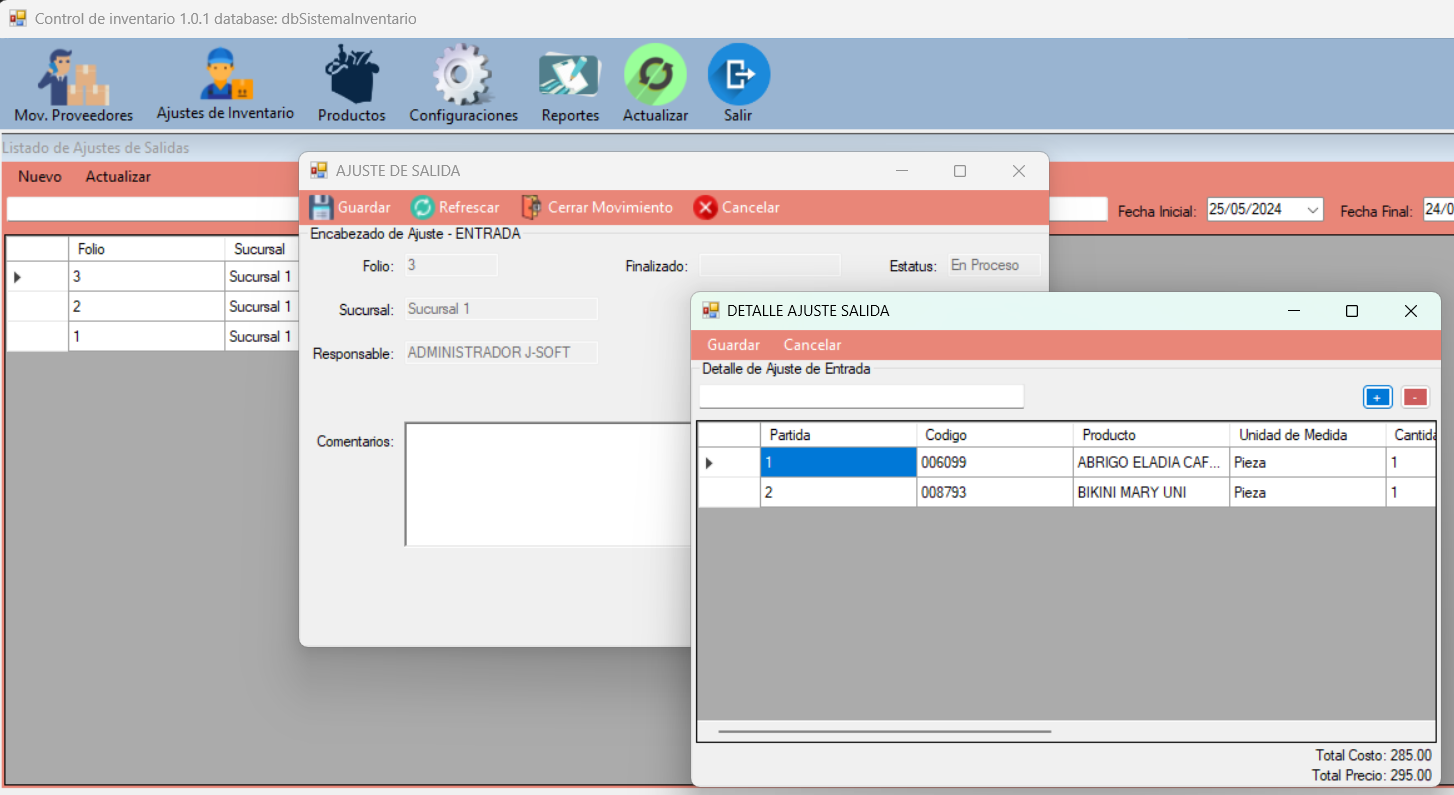Click the blue Salir exit icon
The width and height of the screenshot is (1454, 795).
click(738, 76)
